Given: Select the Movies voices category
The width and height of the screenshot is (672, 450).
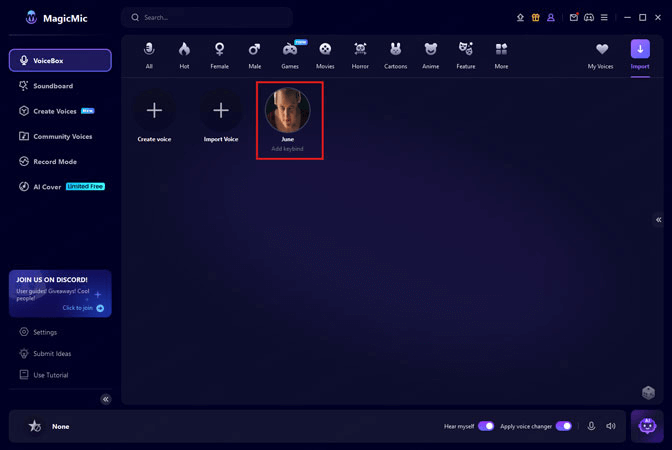Looking at the screenshot, I should (325, 55).
